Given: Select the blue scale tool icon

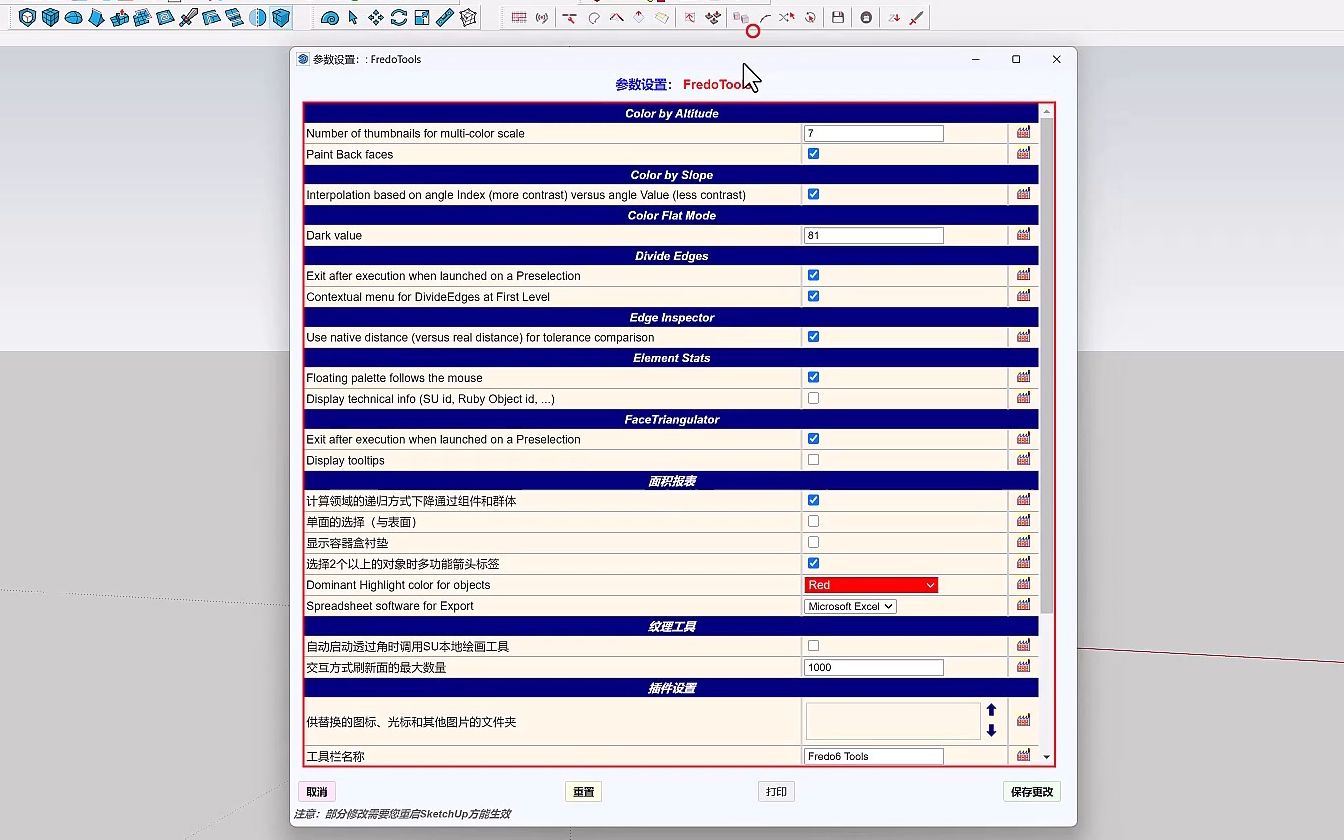Looking at the screenshot, I should [421, 17].
